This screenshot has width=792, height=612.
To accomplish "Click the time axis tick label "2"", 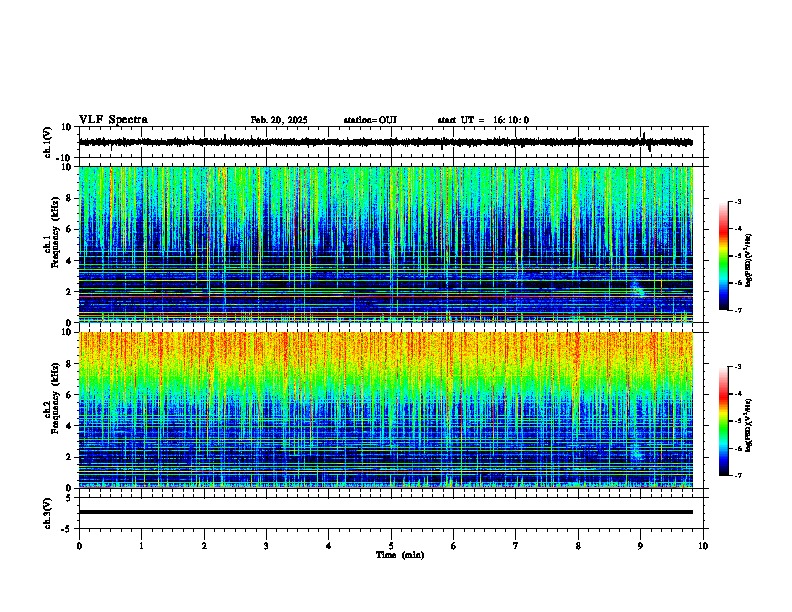I will [204, 546].
